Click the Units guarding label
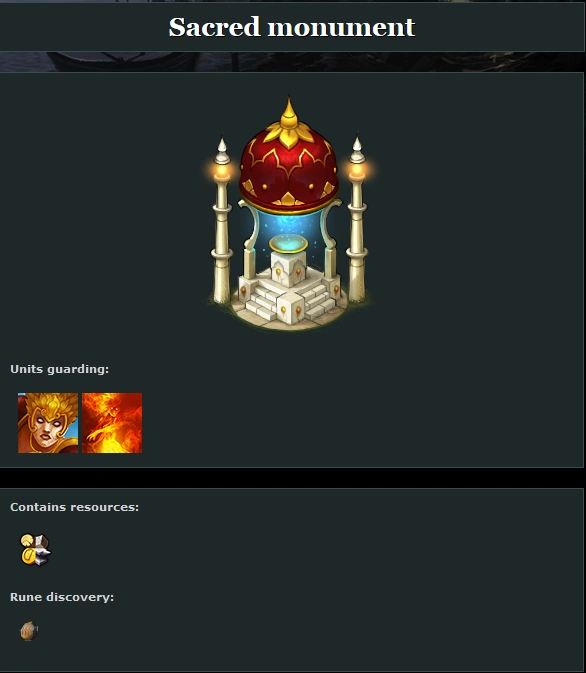586x673 pixels. 60,369
